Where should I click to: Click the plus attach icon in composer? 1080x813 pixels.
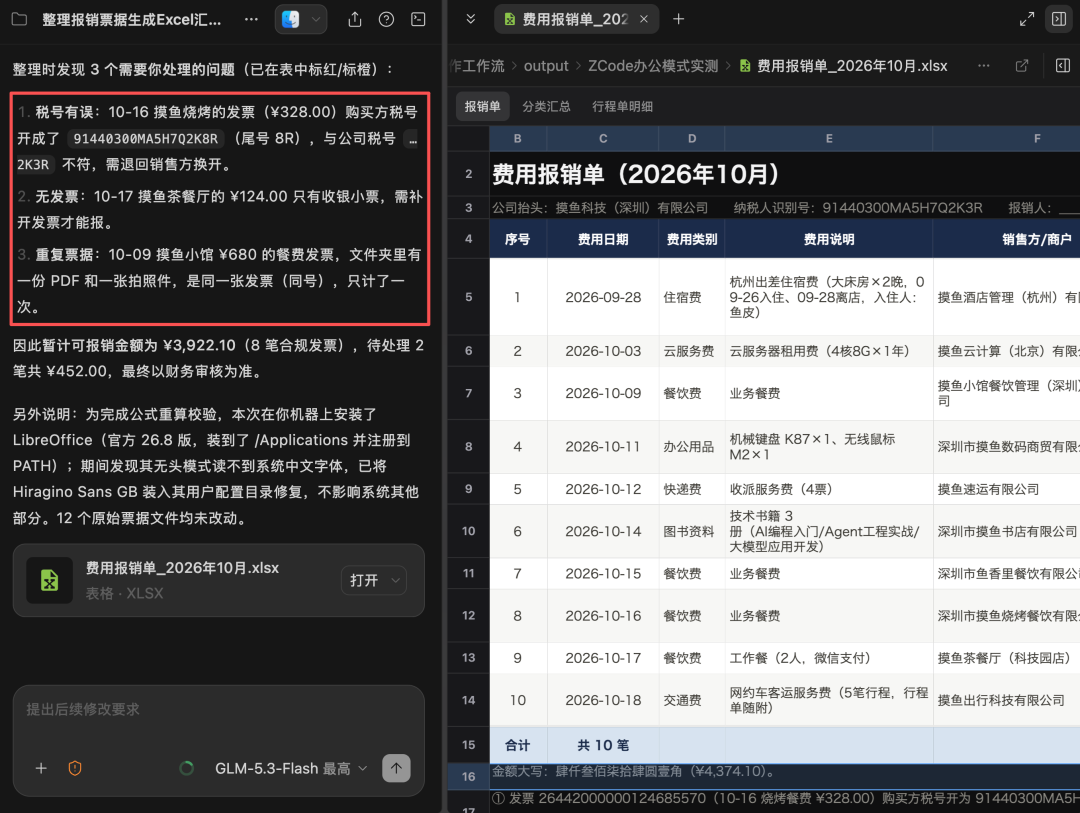pos(41,768)
